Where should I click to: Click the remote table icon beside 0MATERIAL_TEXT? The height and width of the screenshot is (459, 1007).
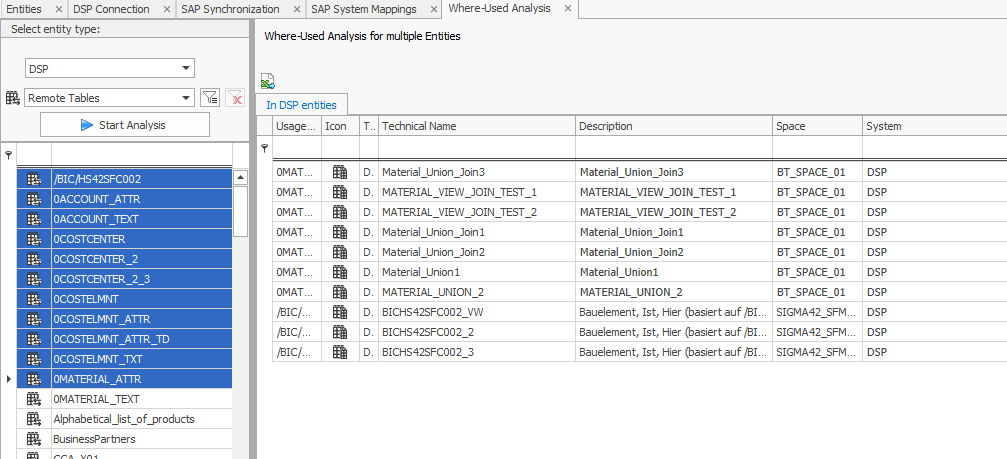(x=34, y=399)
